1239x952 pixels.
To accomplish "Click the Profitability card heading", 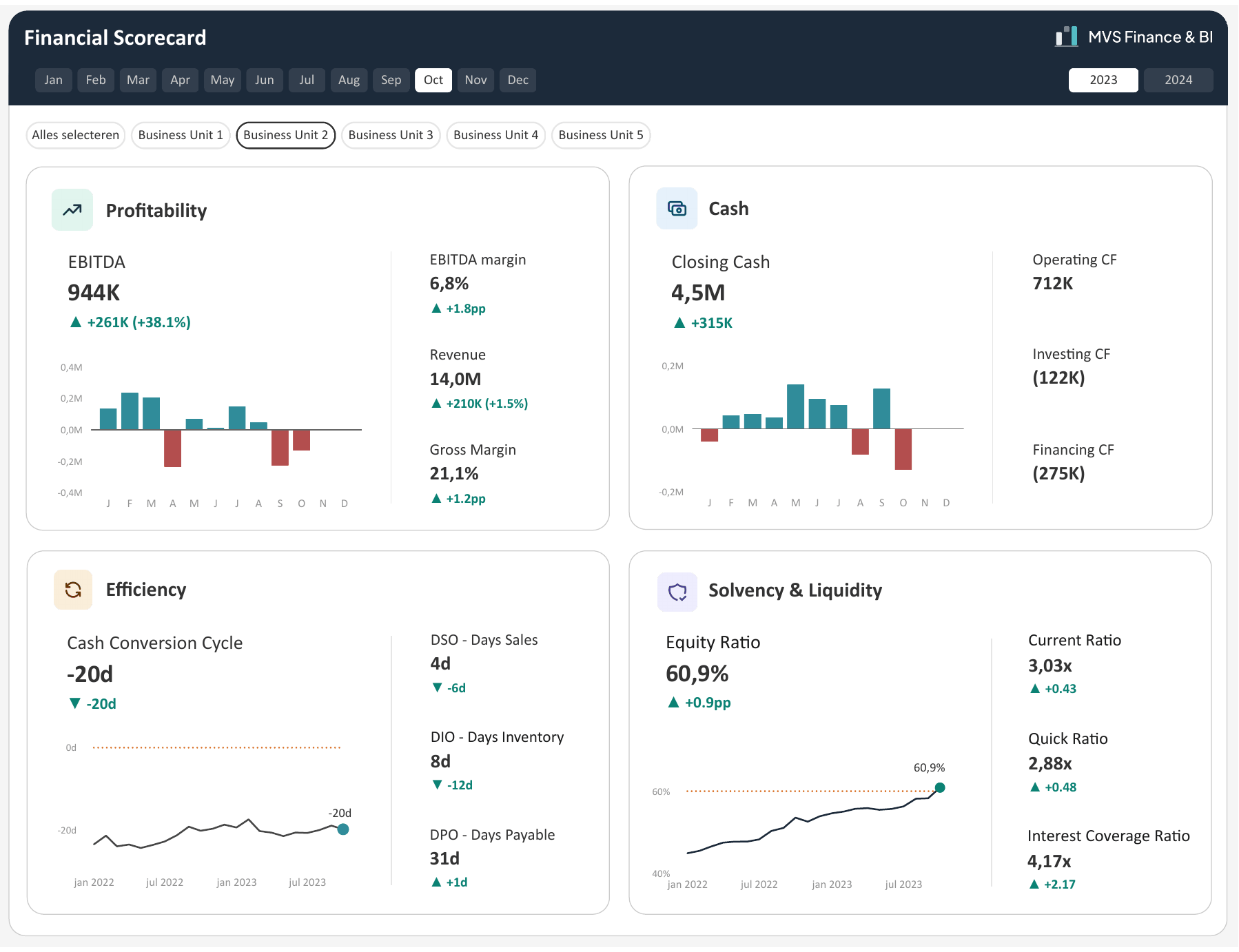I will [156, 211].
